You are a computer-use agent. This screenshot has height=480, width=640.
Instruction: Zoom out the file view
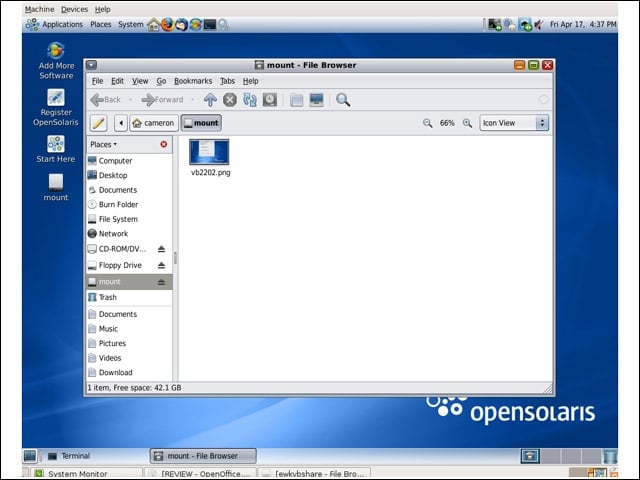427,123
